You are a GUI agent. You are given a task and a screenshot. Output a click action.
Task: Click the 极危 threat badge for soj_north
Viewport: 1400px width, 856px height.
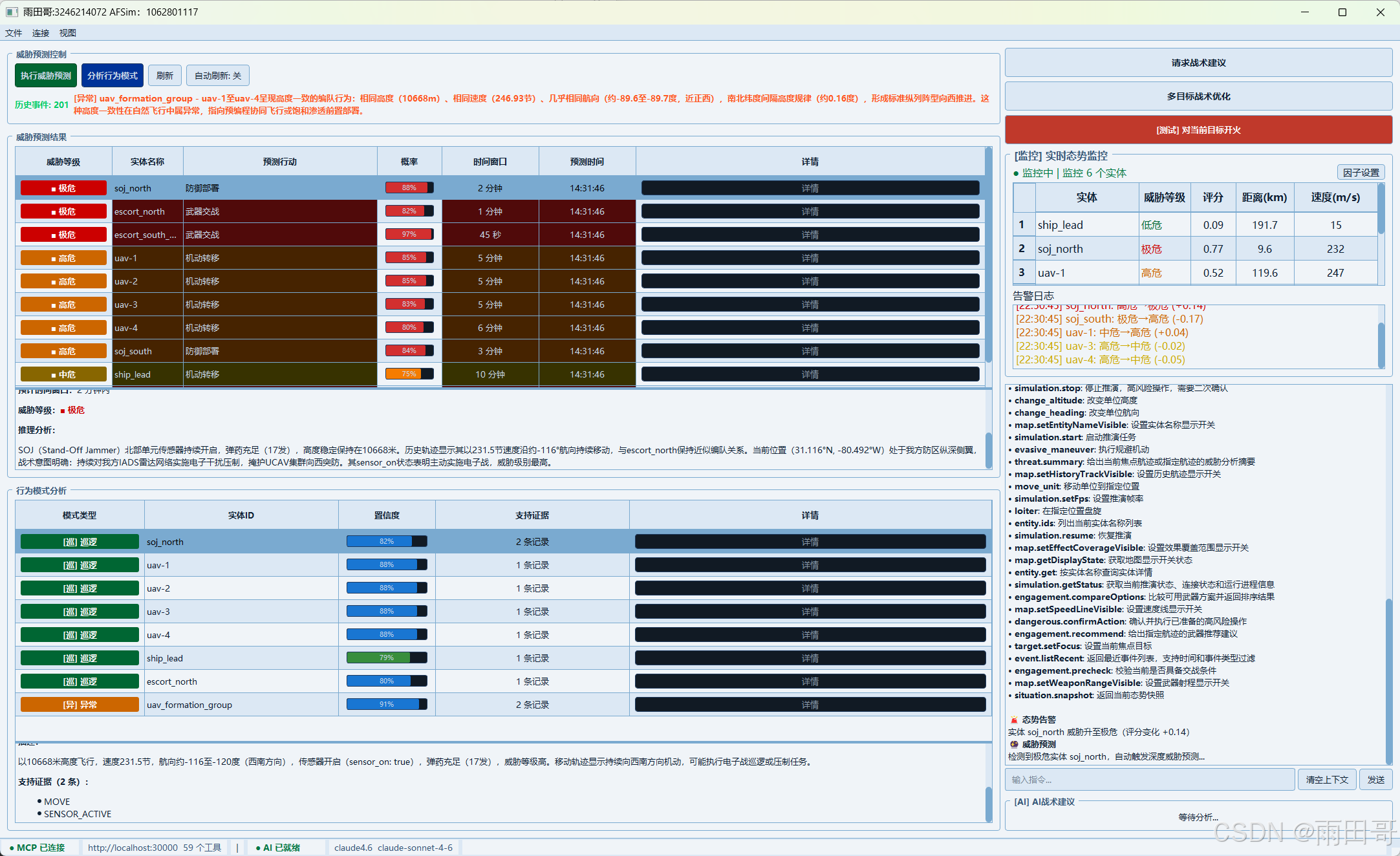(x=63, y=188)
